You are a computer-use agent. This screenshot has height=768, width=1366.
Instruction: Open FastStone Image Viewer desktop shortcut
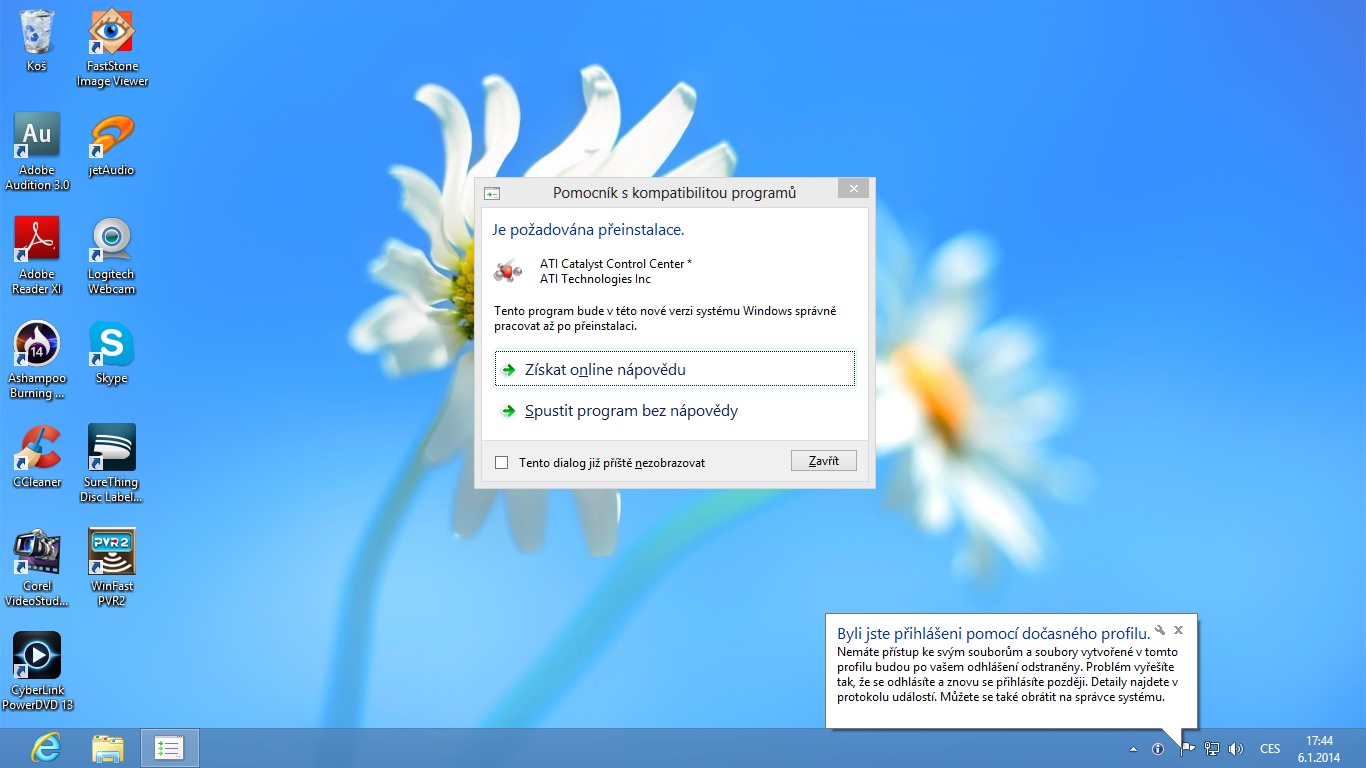[x=112, y=48]
